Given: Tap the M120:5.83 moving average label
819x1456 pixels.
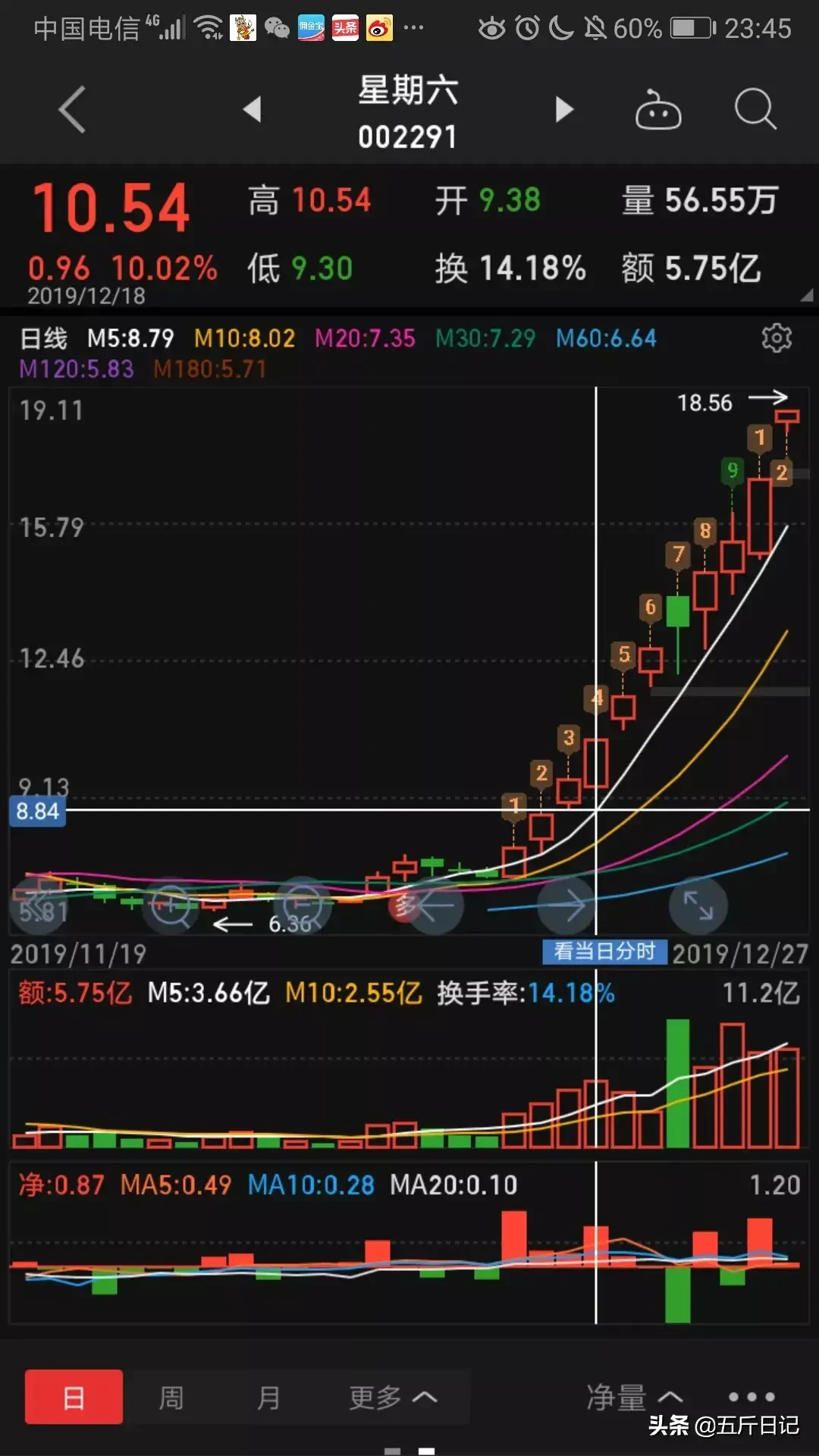Looking at the screenshot, I should 76,369.
